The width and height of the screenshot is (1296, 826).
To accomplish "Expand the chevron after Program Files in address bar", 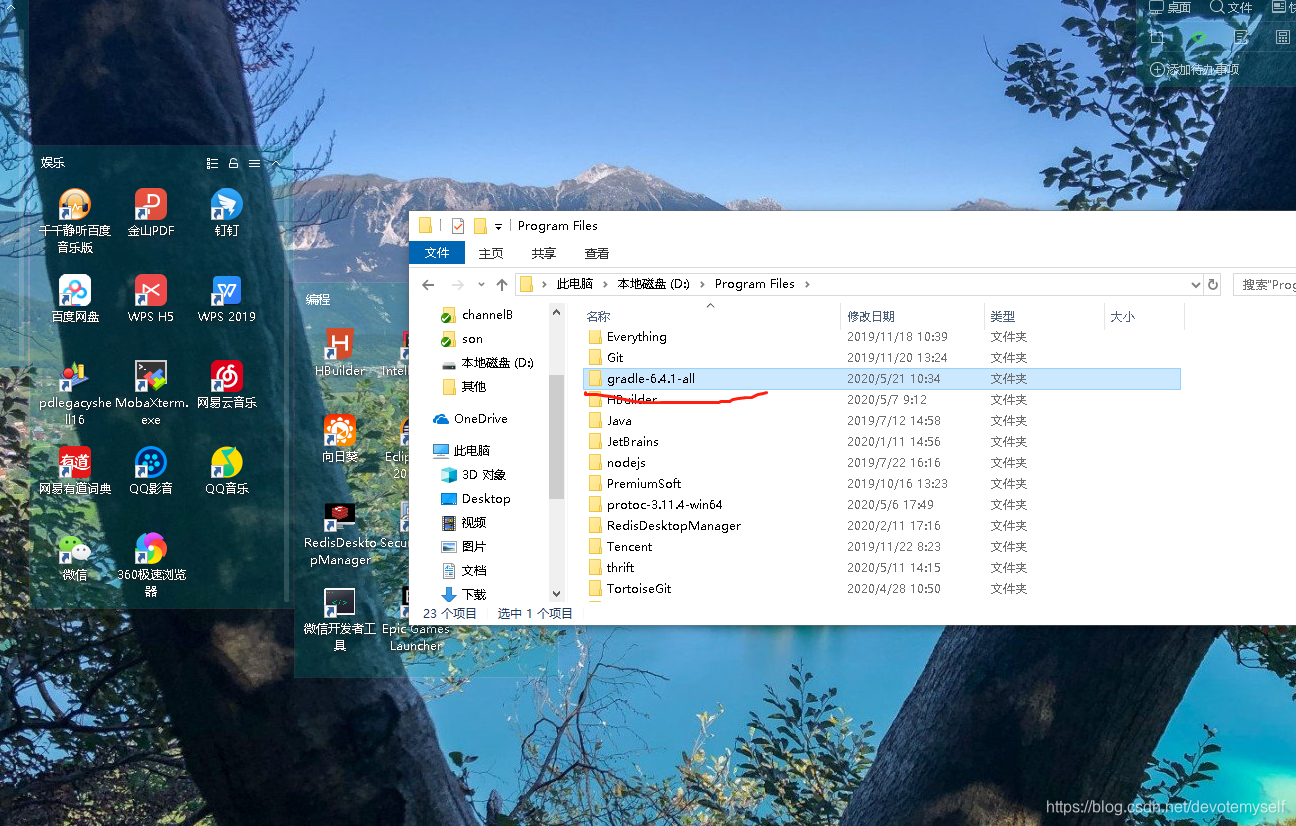I will [x=807, y=284].
